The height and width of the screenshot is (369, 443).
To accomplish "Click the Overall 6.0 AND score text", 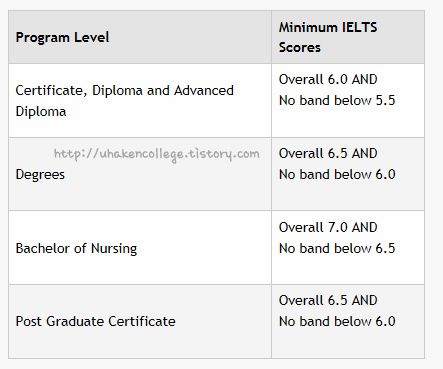I will (x=328, y=79).
